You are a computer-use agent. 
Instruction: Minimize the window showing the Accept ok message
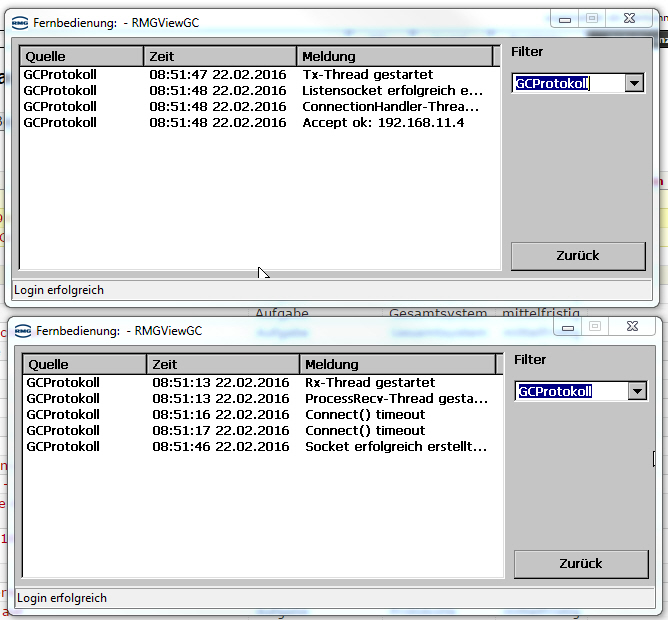tap(566, 19)
